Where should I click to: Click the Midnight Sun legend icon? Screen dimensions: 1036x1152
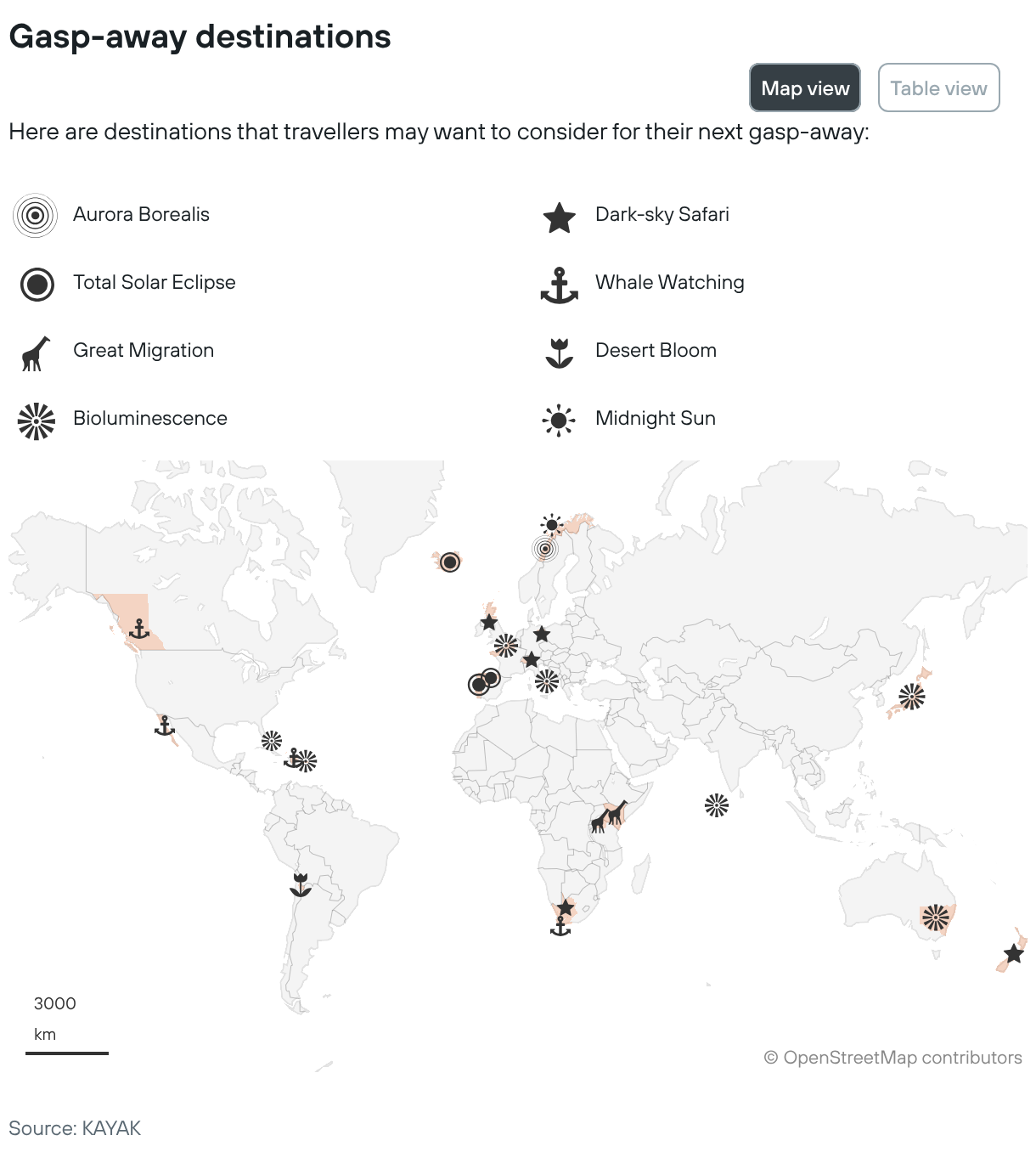(559, 420)
